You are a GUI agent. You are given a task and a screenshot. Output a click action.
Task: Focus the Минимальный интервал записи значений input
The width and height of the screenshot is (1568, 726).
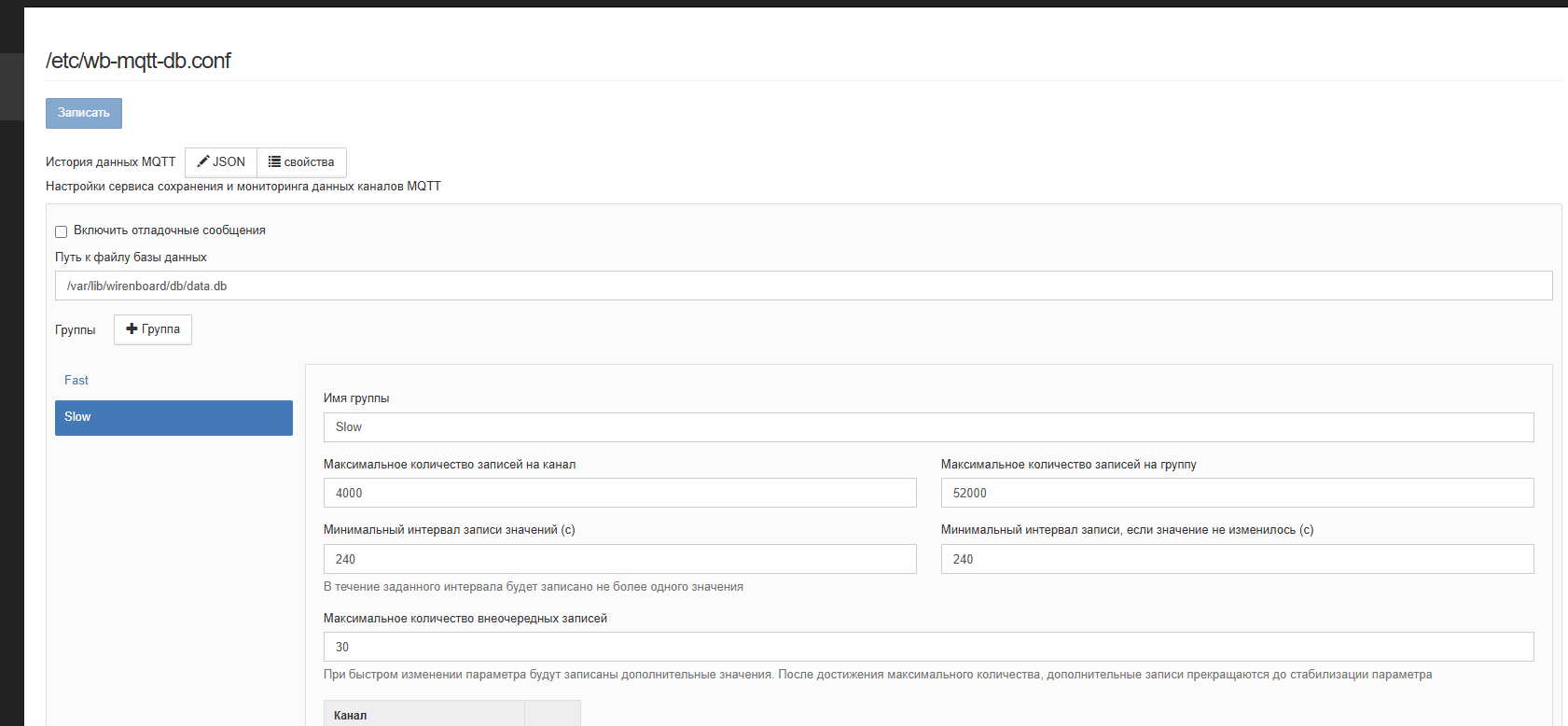point(619,559)
